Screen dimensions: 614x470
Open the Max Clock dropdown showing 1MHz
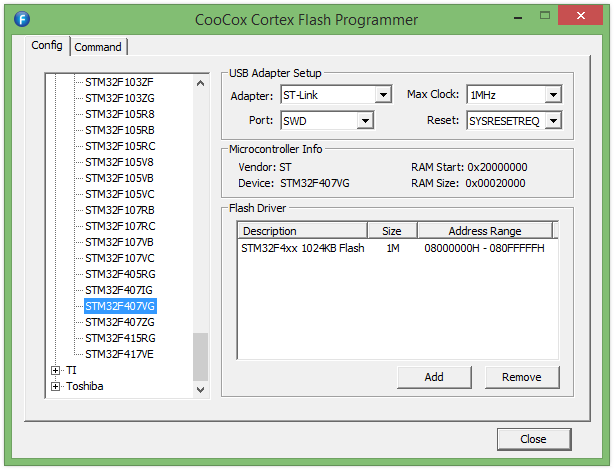click(553, 95)
